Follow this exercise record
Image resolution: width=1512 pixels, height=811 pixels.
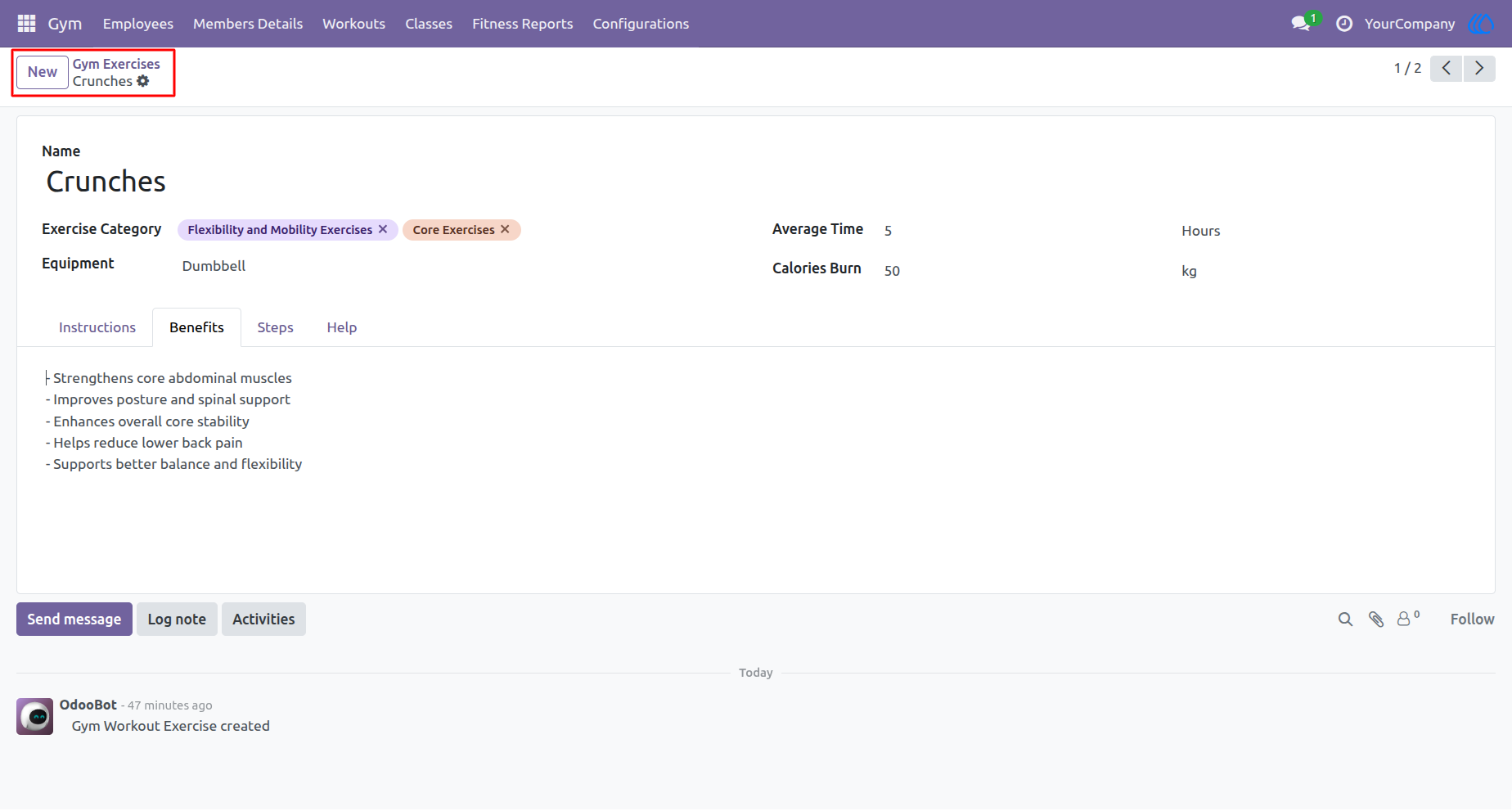point(1472,620)
